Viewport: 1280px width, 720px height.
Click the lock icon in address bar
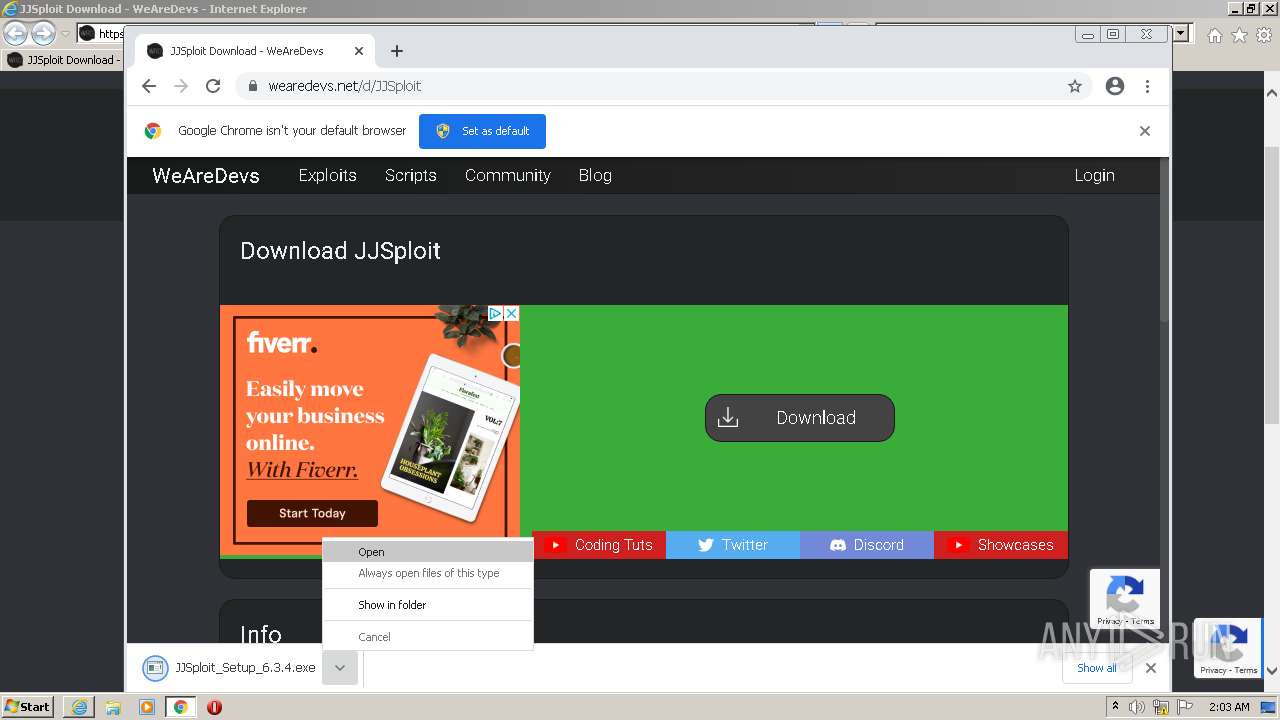pyautogui.click(x=253, y=86)
